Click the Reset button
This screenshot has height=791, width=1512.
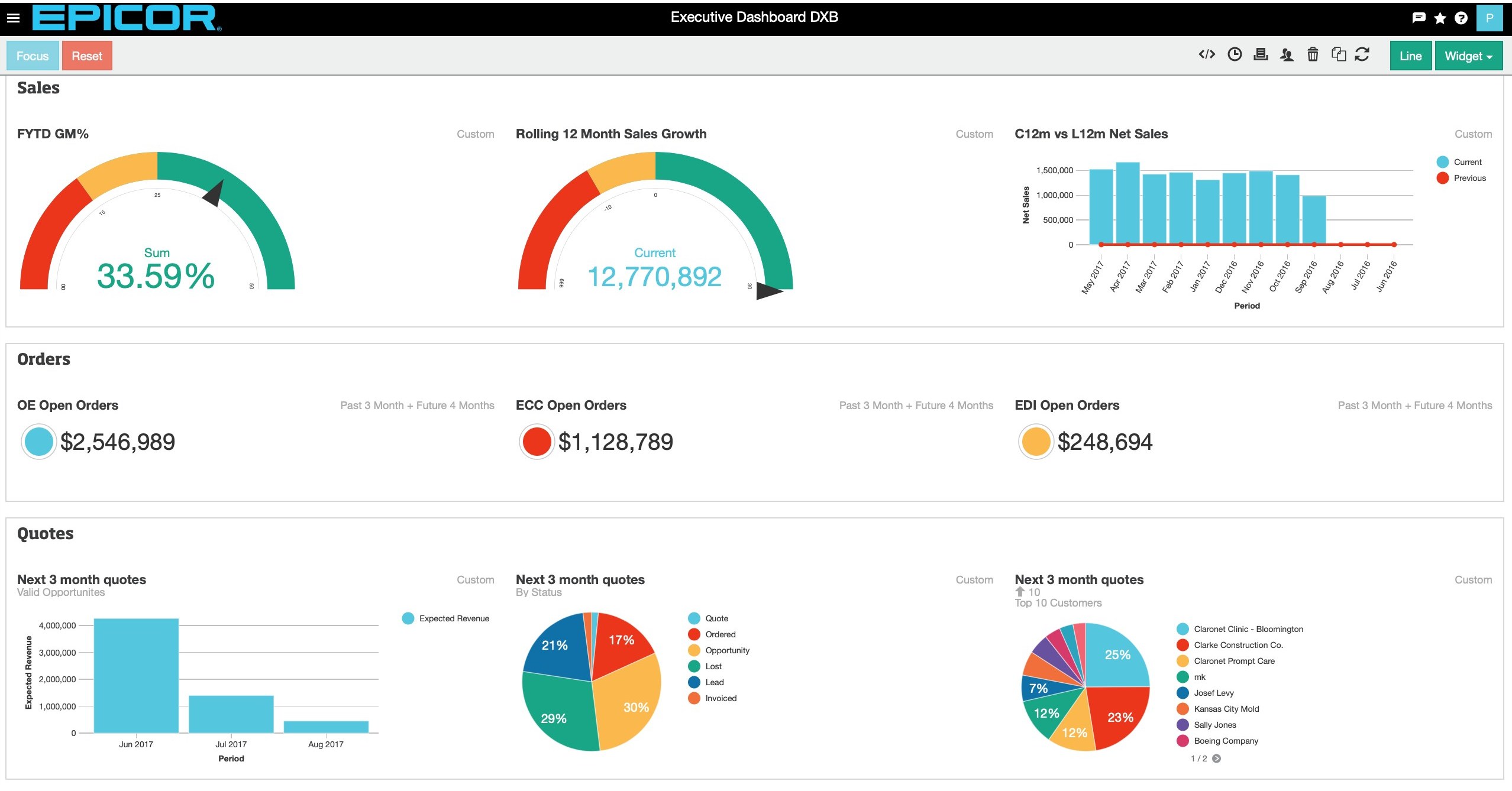[86, 55]
